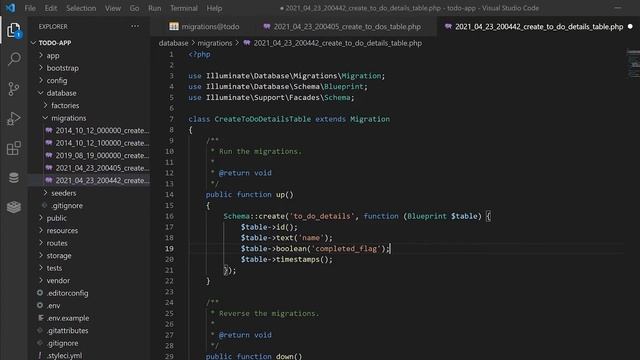Click the migrations breadcrumb segment
Screen dimensions: 640x360
click(215, 43)
